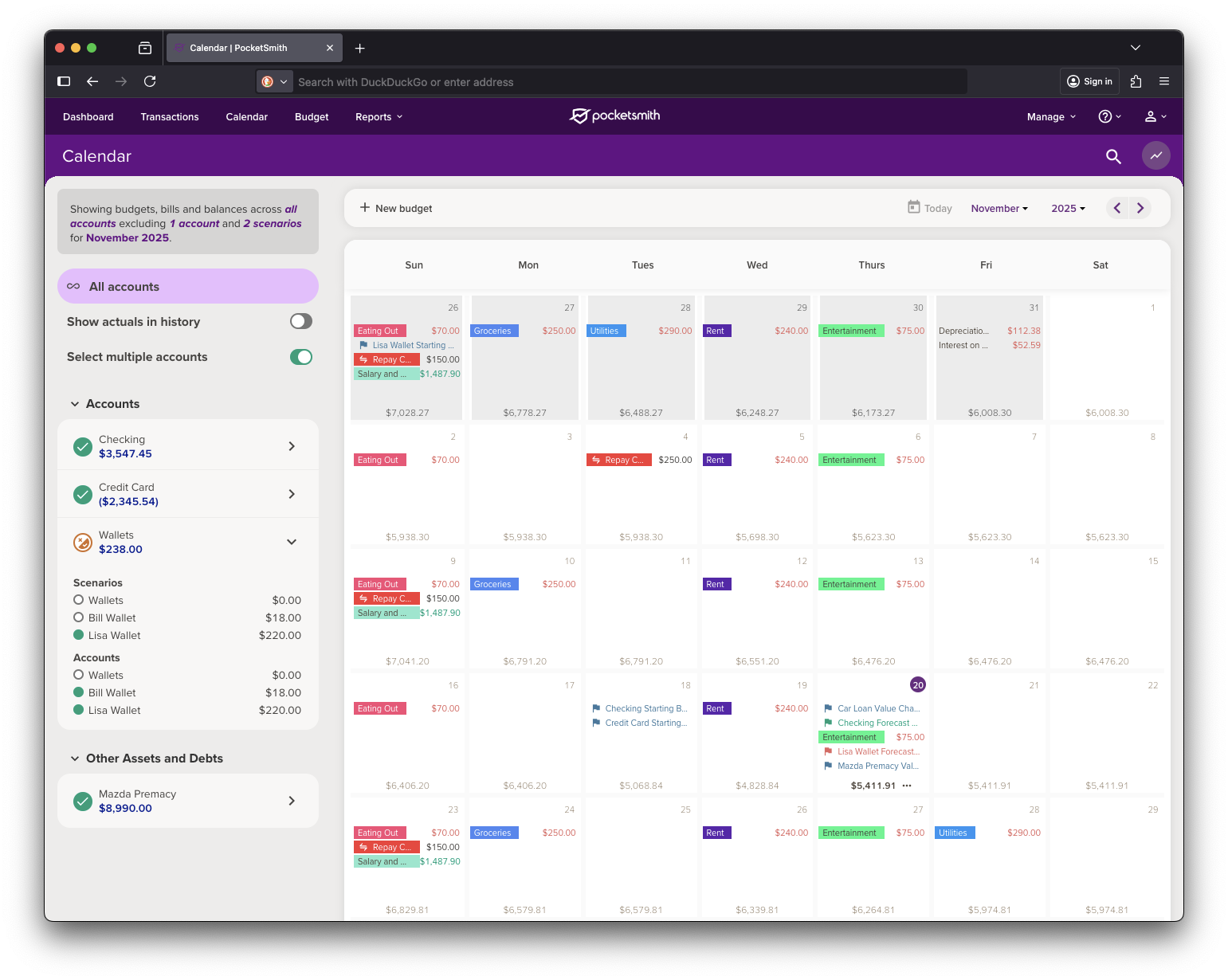Collapse the Wallets account chevron

[292, 542]
